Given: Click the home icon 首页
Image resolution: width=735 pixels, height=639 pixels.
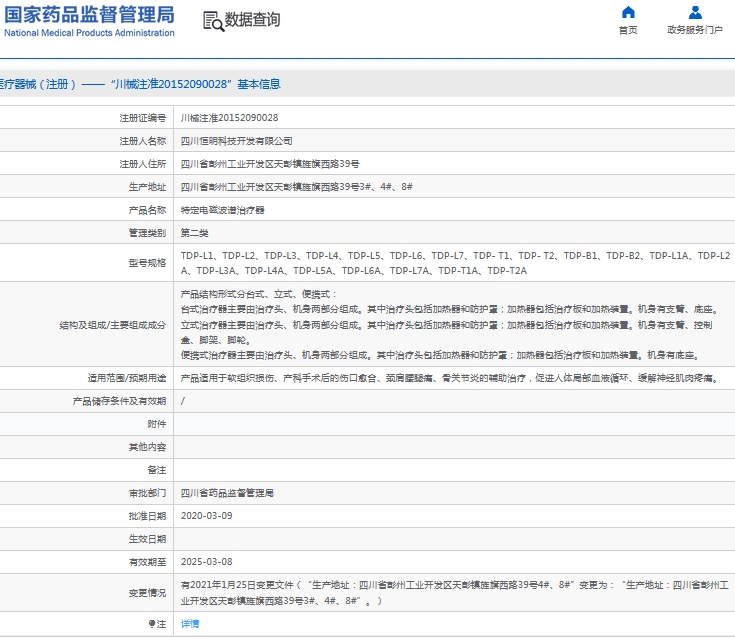Looking at the screenshot, I should pos(628,12).
